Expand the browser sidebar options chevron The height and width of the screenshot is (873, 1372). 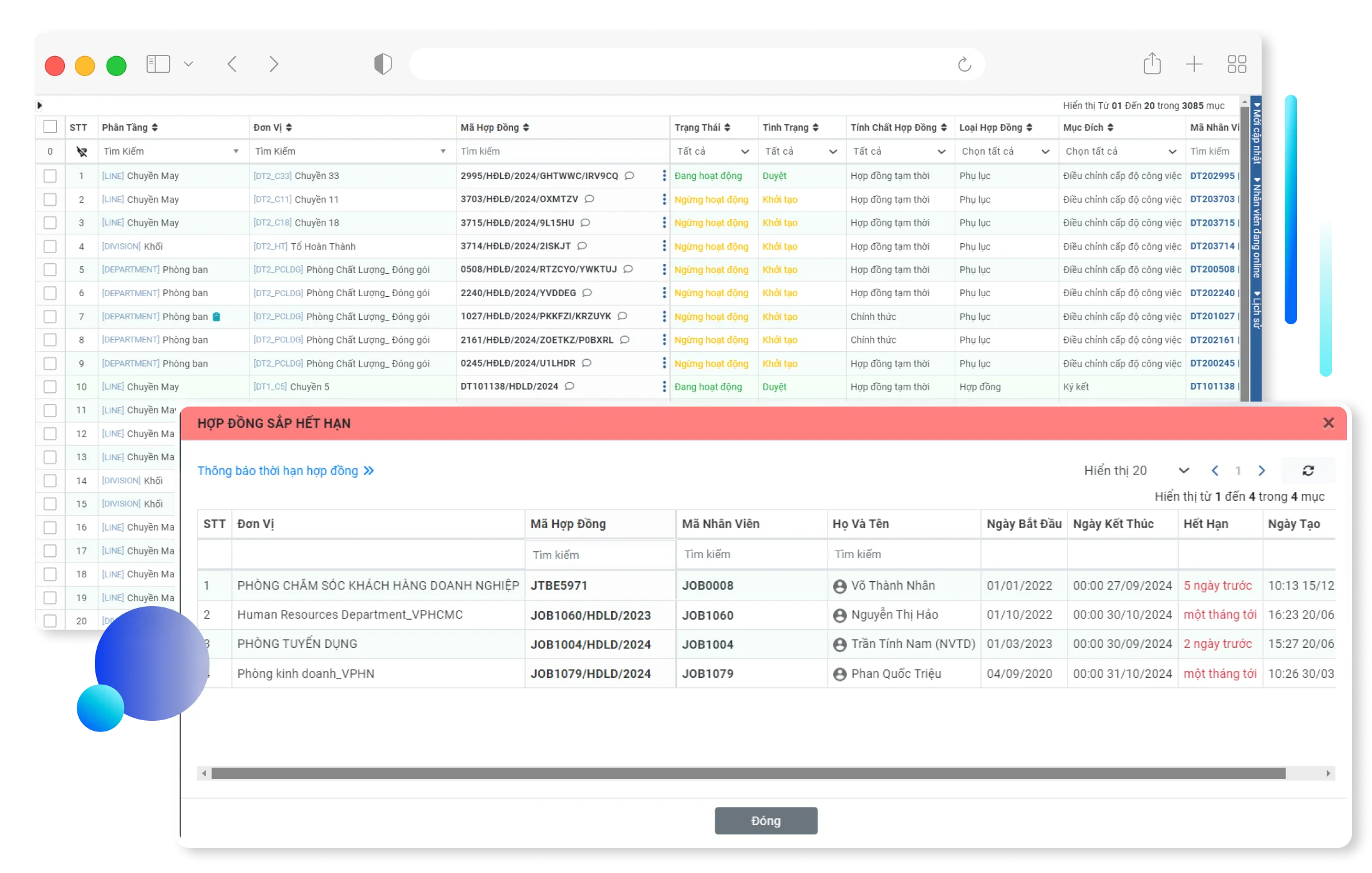(188, 64)
